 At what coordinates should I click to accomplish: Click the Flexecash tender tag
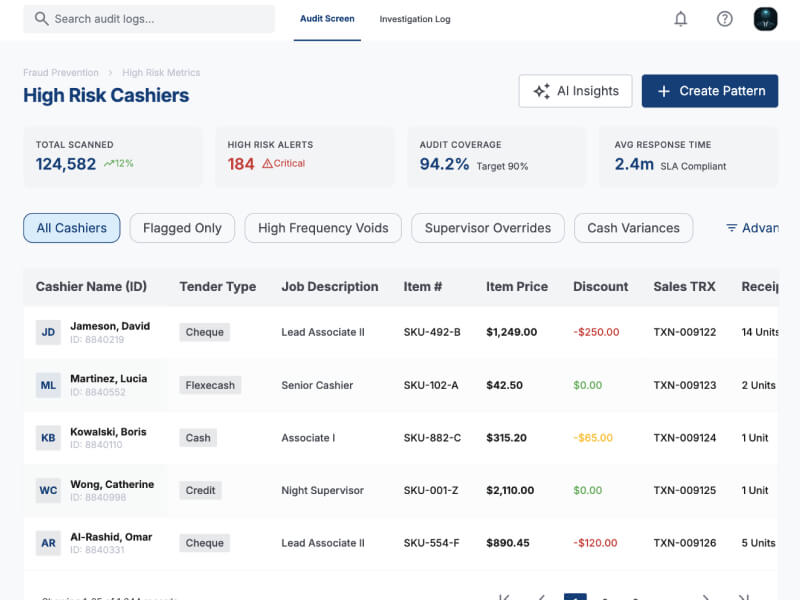coord(210,385)
